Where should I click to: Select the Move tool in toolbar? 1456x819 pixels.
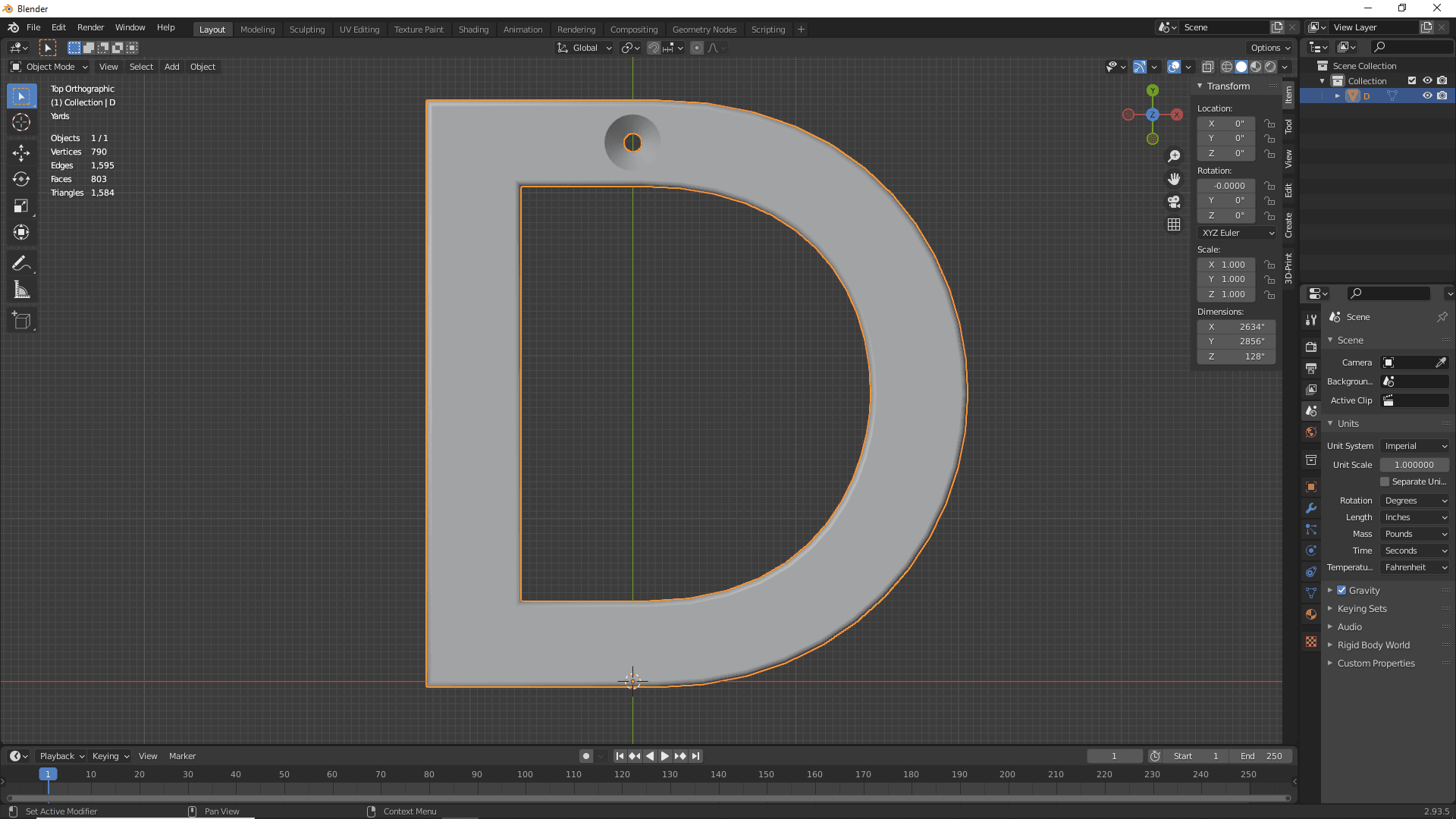(22, 150)
